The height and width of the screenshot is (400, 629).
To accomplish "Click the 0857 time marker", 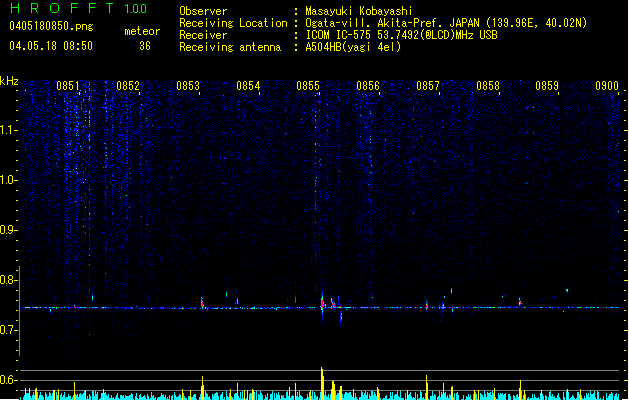I will coord(428,86).
